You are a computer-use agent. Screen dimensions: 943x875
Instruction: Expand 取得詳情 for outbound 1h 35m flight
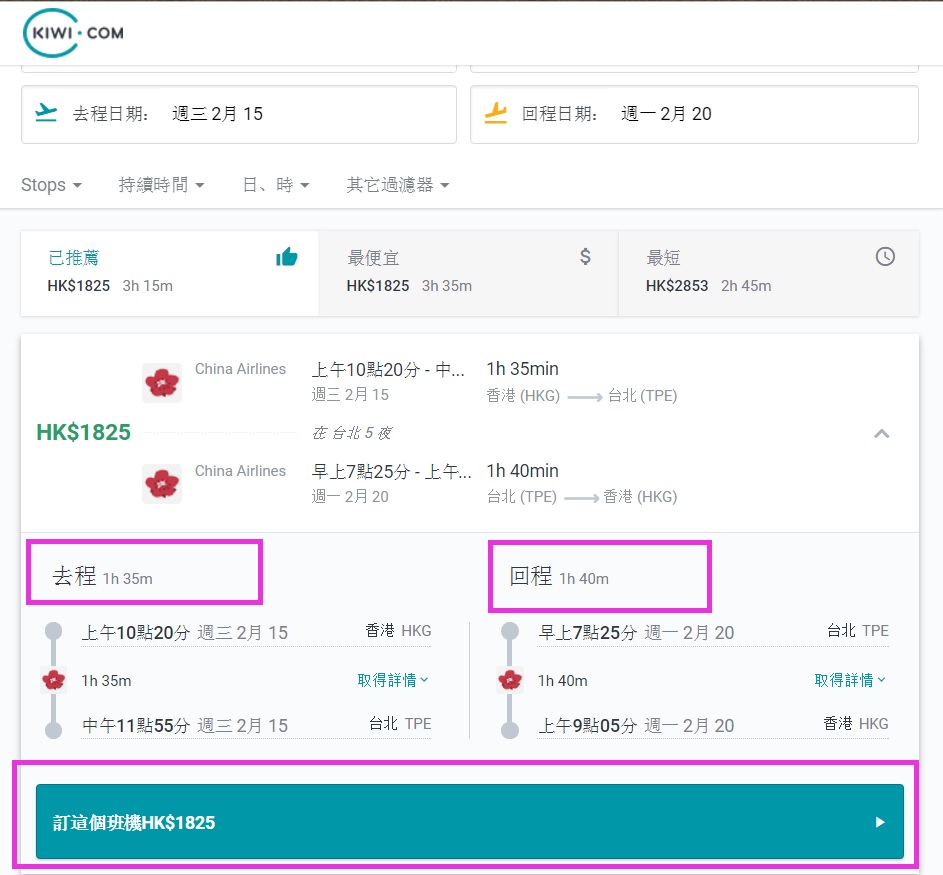coord(393,680)
